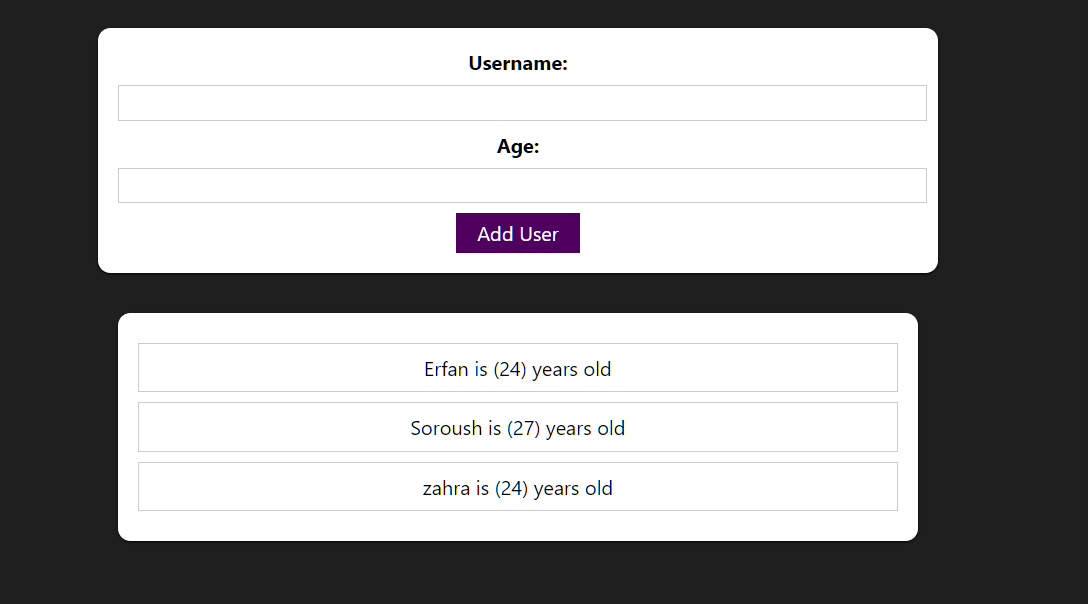
Task: Click the row saying Soroush is (27) years old
Action: tap(517, 427)
